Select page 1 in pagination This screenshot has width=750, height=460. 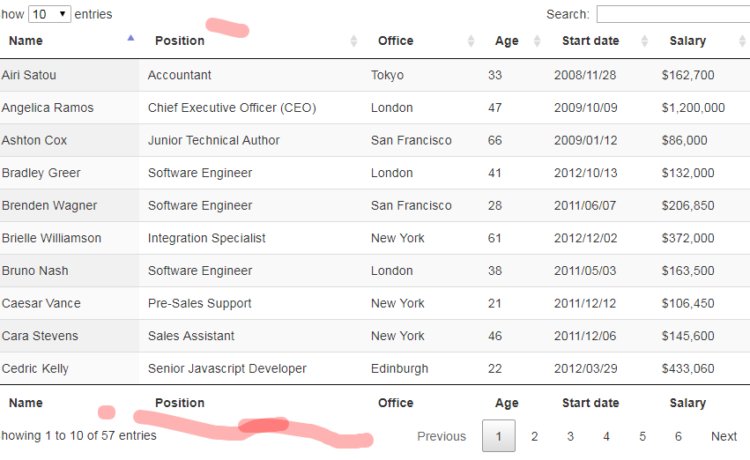pos(498,436)
